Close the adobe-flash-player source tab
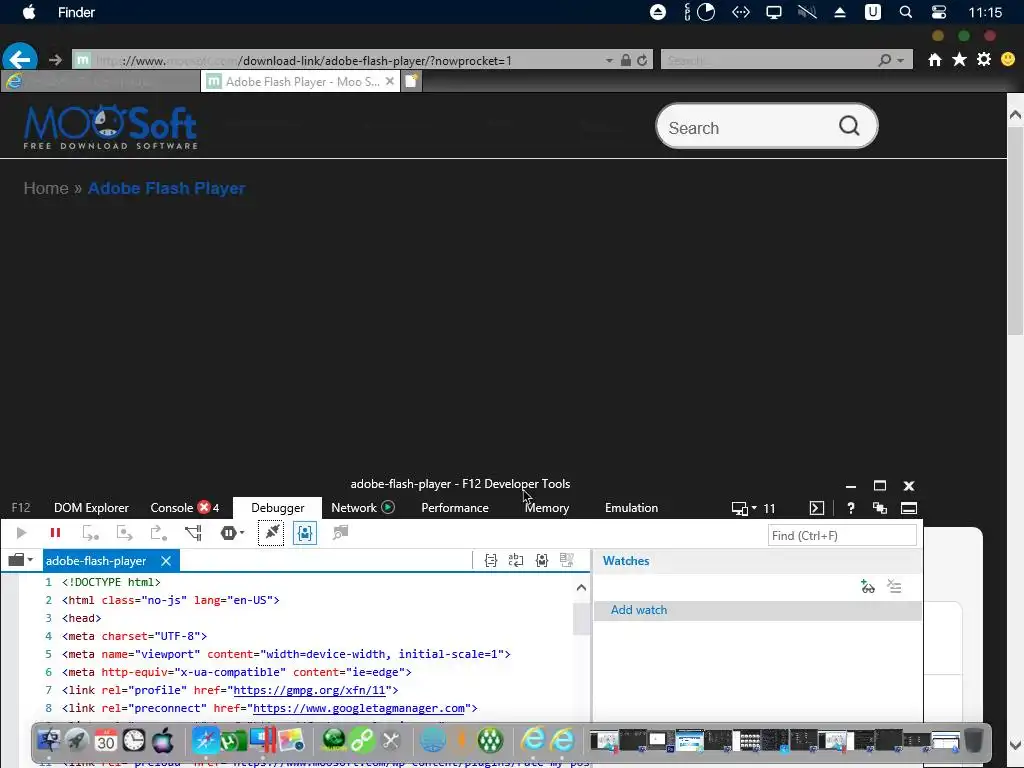The image size is (1024, 768). tap(166, 561)
